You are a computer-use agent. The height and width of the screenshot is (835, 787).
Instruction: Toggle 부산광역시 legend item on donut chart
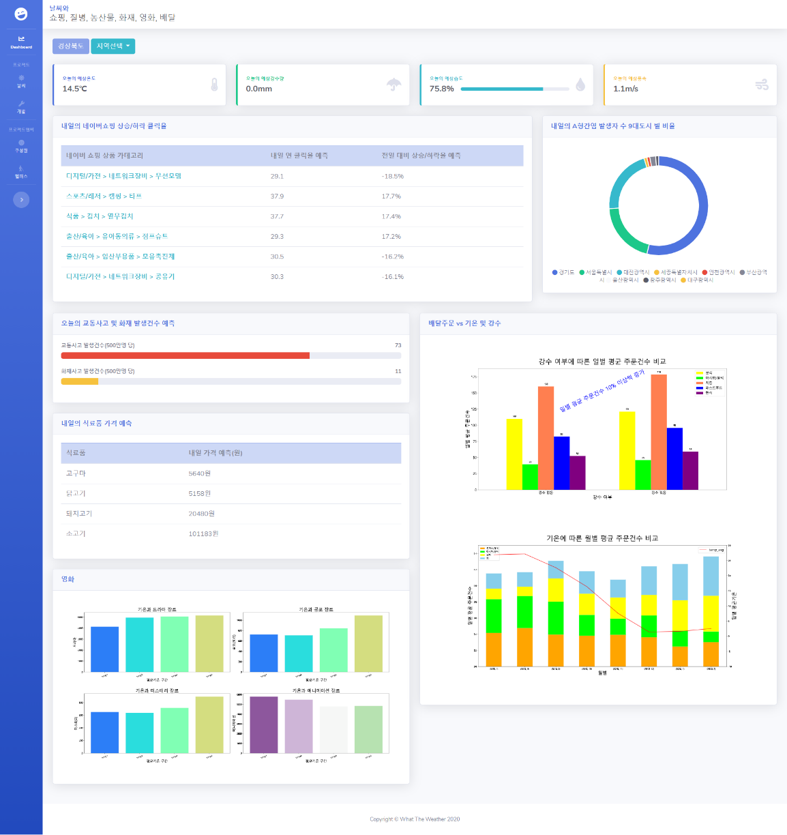click(x=753, y=272)
